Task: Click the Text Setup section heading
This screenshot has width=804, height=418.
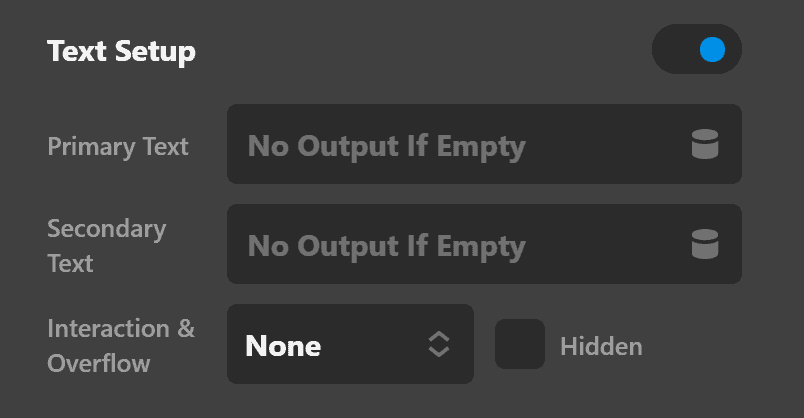Action: (x=122, y=51)
